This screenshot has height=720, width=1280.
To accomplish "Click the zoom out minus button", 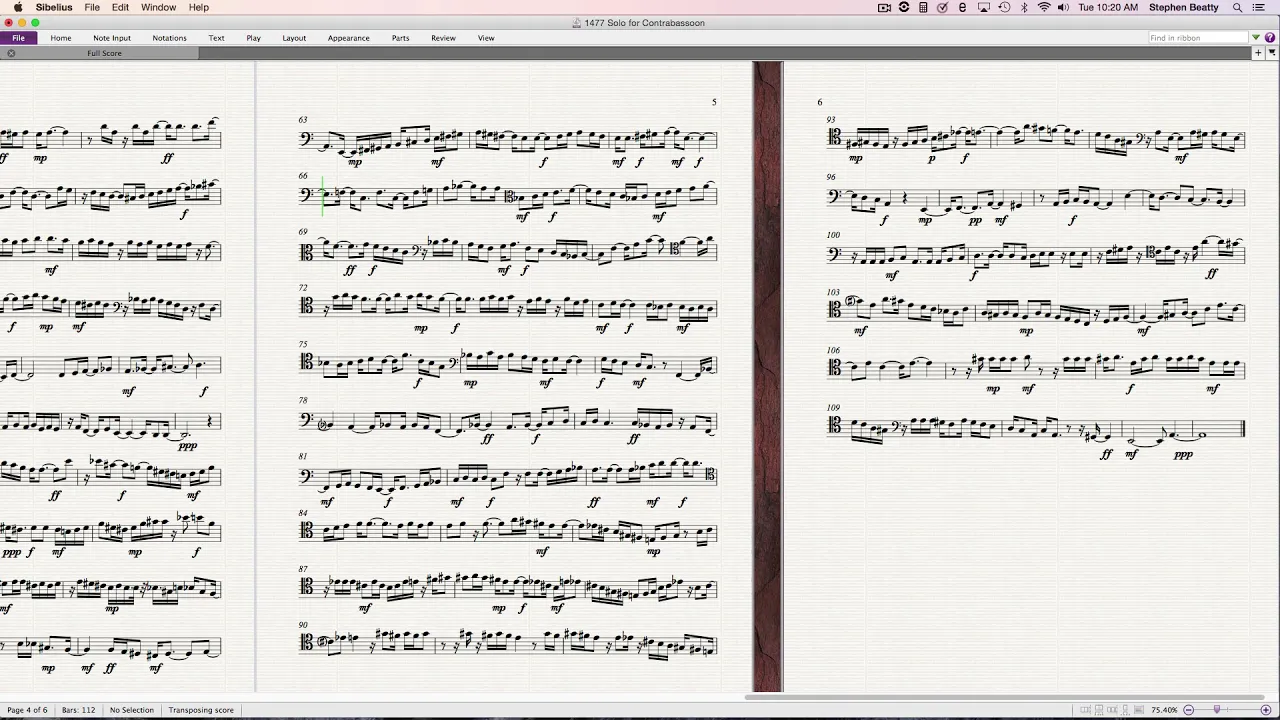I will [1188, 710].
